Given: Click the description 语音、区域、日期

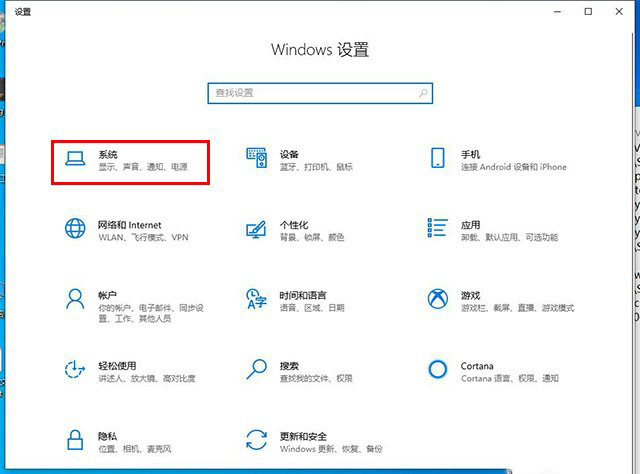Looking at the screenshot, I should pyautogui.click(x=312, y=307).
